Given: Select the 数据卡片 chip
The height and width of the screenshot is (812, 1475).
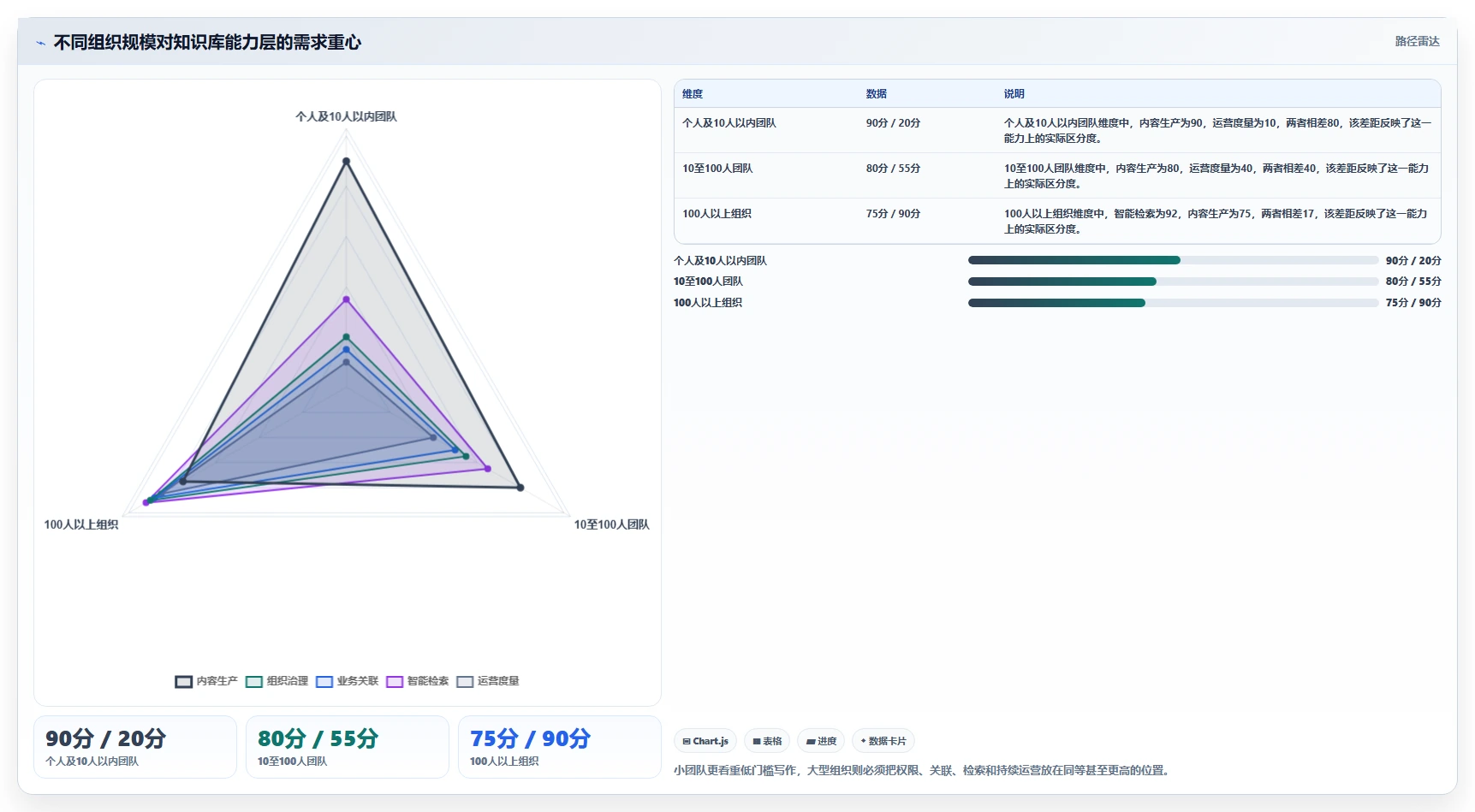Looking at the screenshot, I should click(883, 741).
